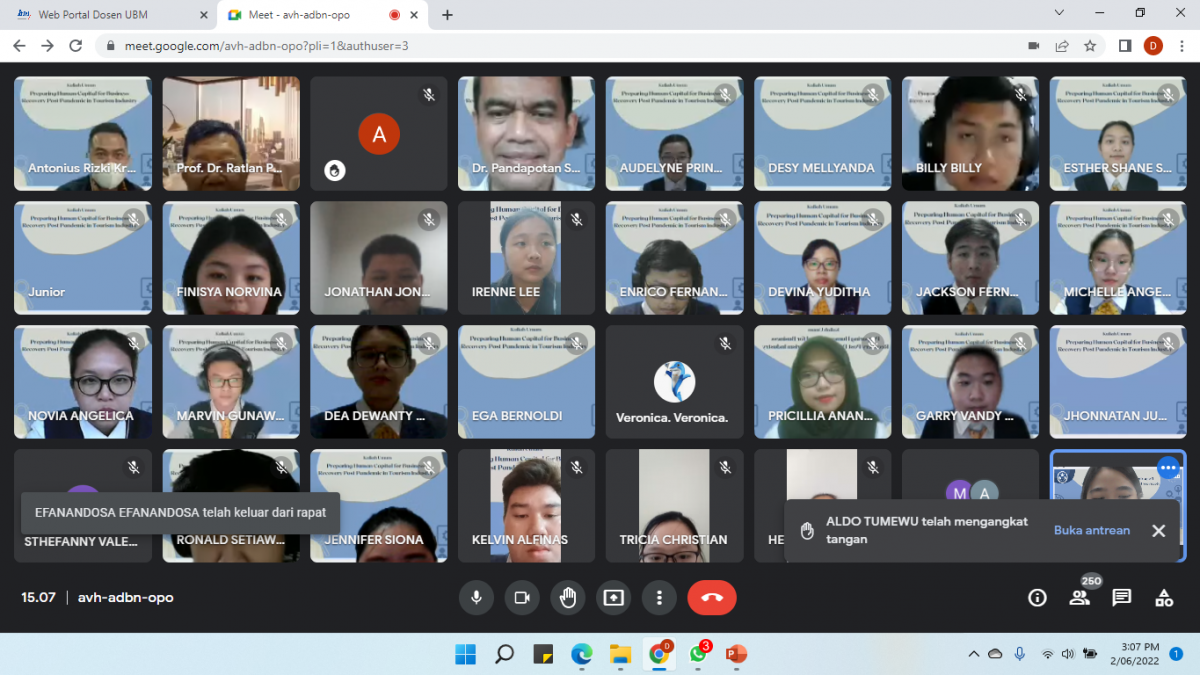The height and width of the screenshot is (675, 1200).
Task: Raise your hand in the meeting
Action: tap(568, 598)
